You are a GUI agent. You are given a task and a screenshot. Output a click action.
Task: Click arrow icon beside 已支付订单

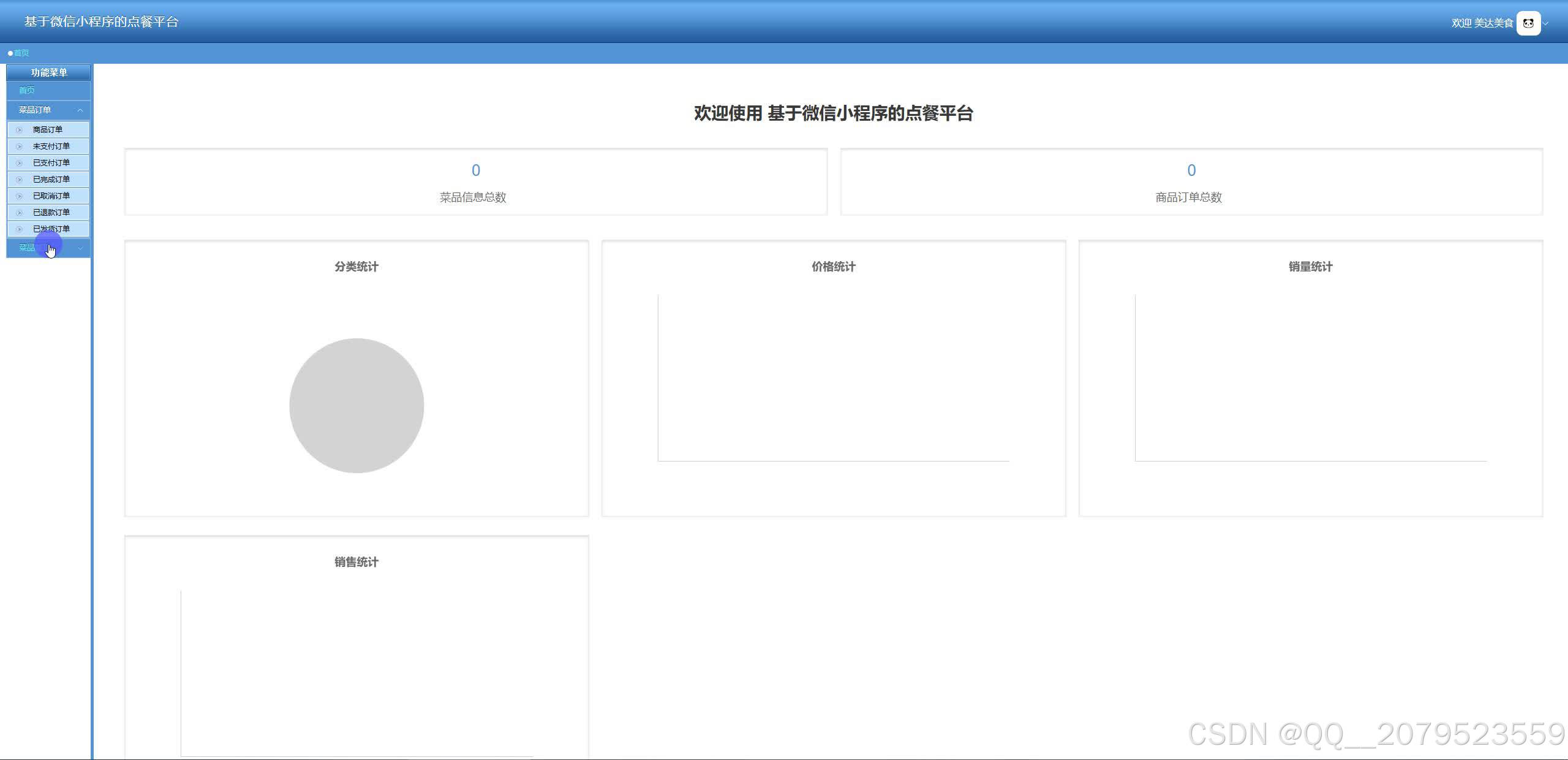point(19,163)
